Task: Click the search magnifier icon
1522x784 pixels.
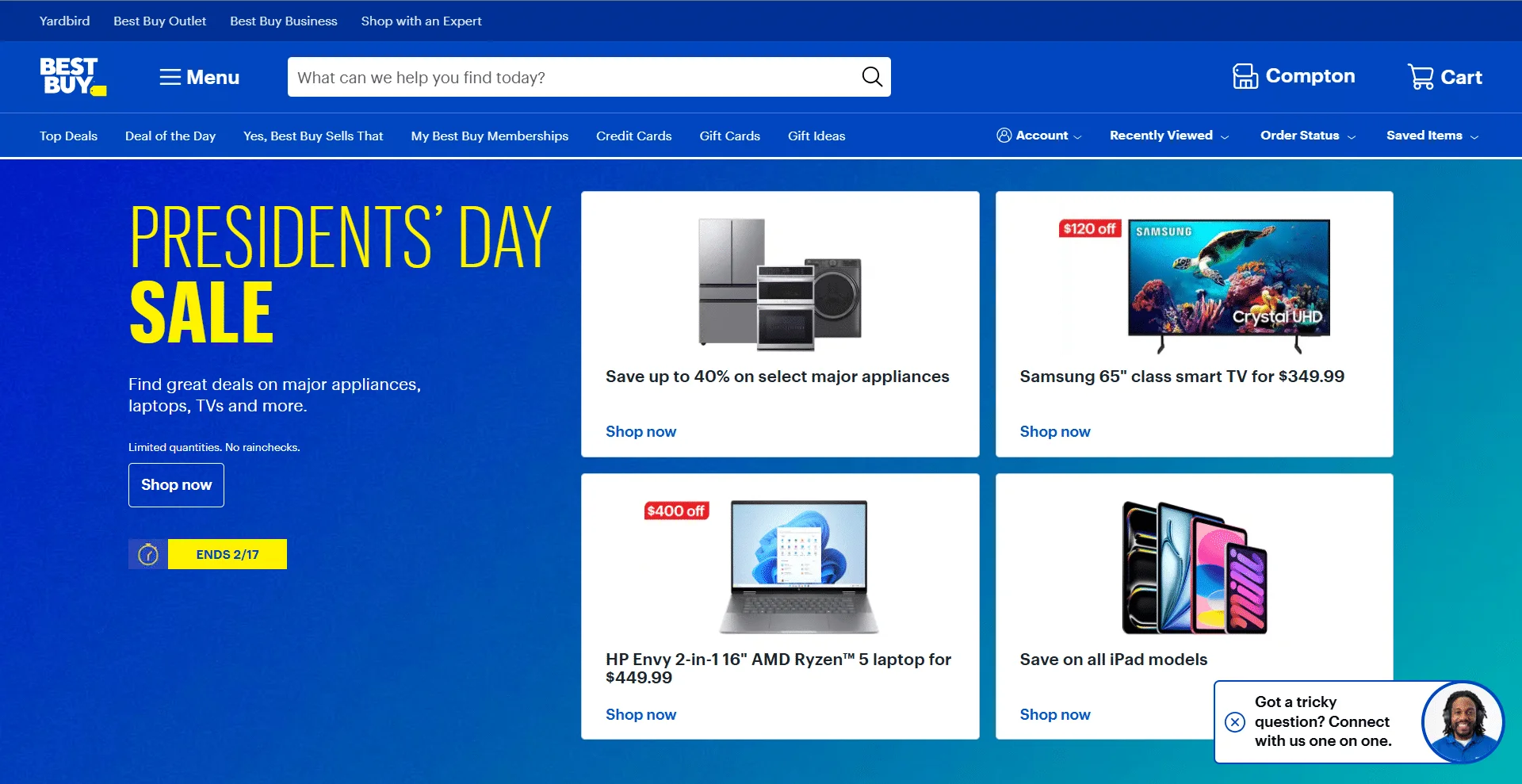Action: click(x=871, y=76)
